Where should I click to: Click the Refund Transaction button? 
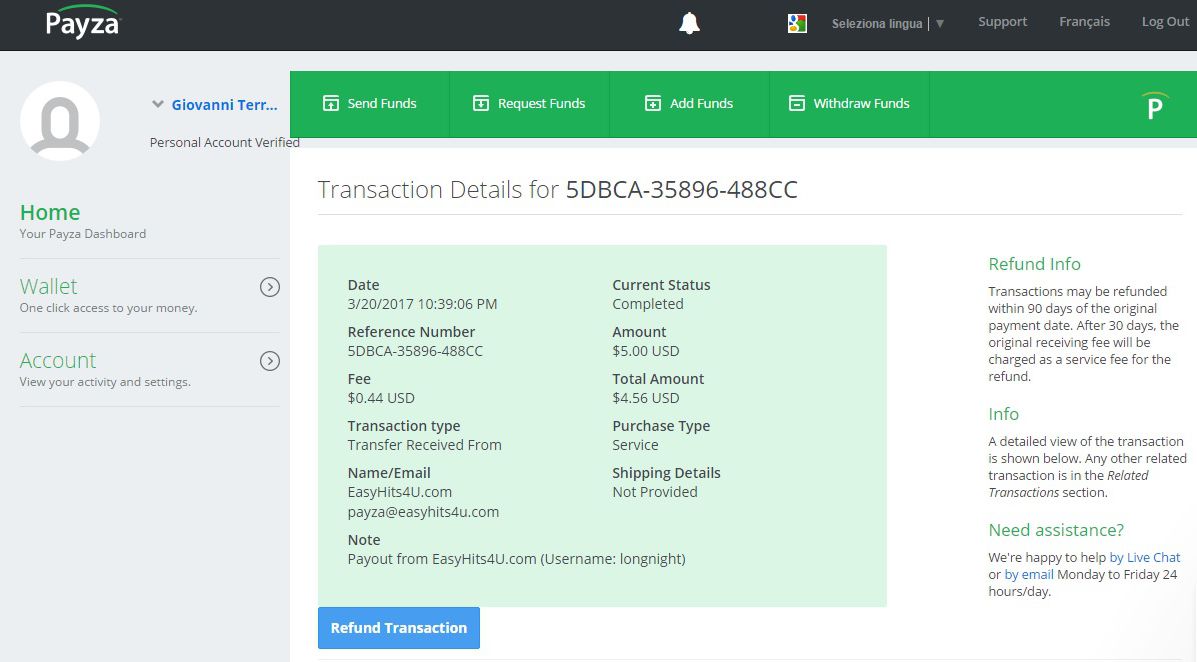(398, 628)
